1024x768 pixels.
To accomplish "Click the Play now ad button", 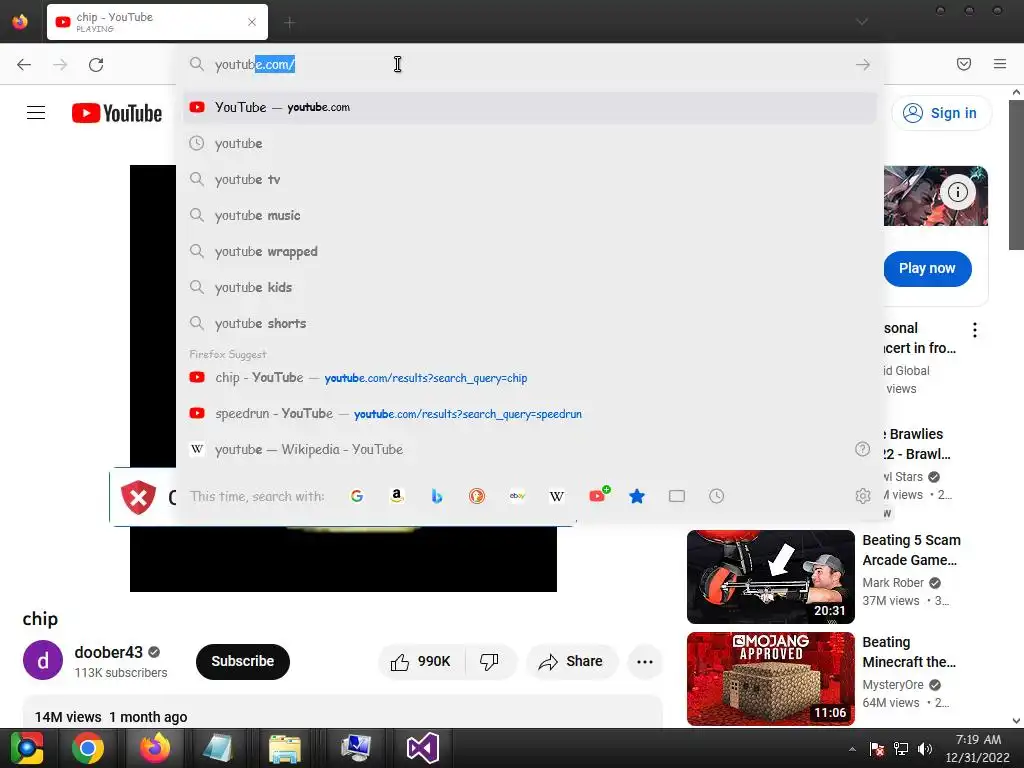I will (927, 268).
